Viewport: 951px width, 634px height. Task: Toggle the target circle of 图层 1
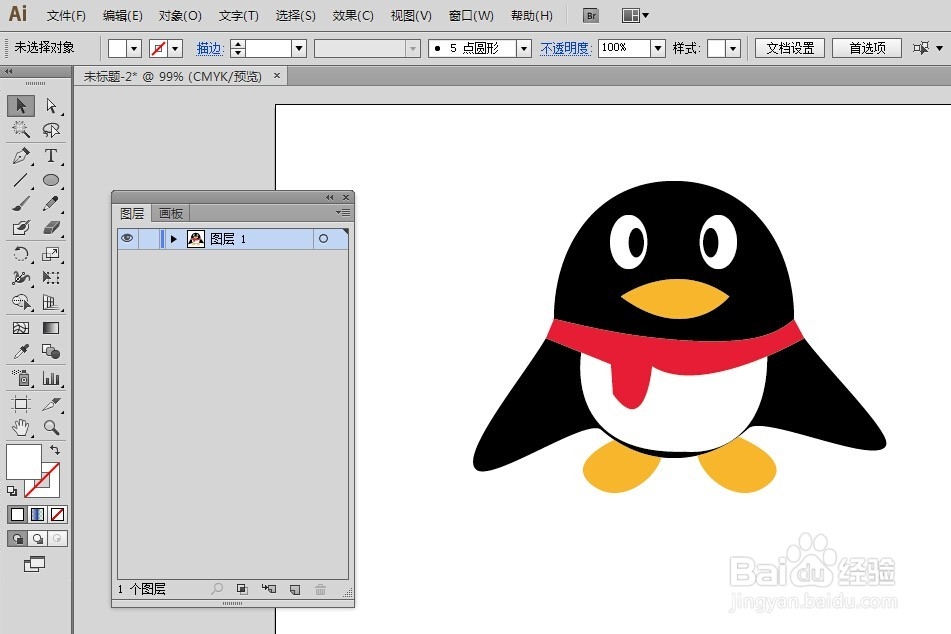(323, 239)
